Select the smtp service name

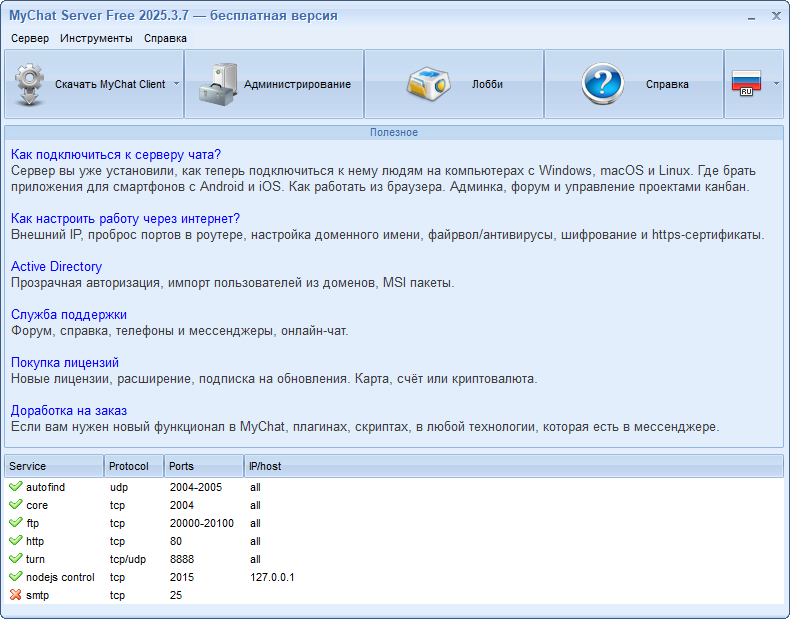tap(37, 595)
